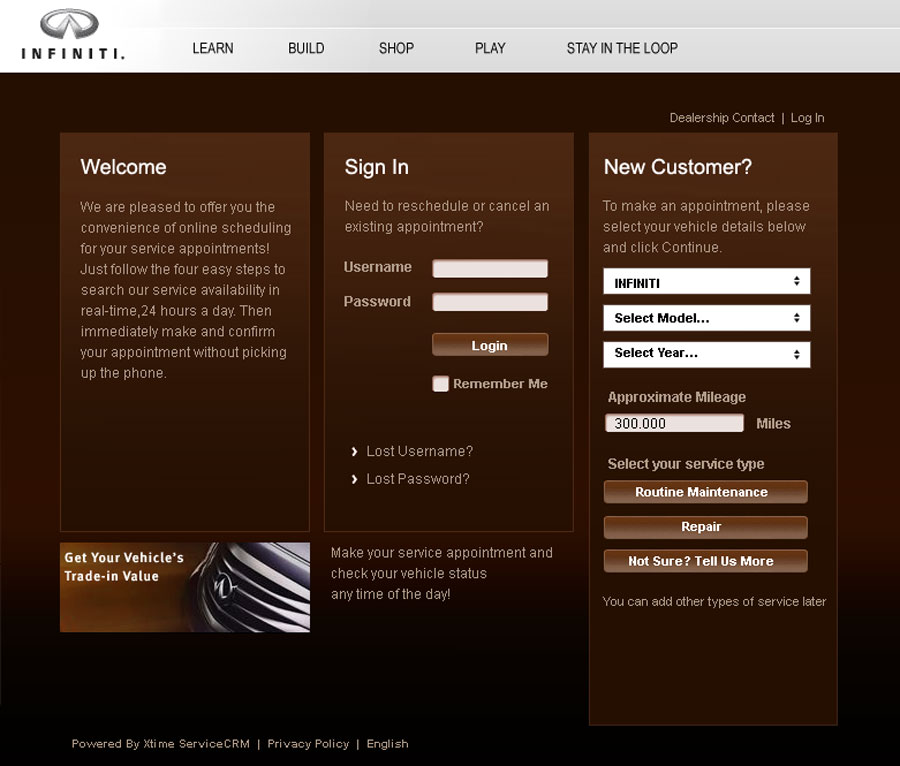Click the Privacy Policy footer link
900x766 pixels.
coord(308,744)
